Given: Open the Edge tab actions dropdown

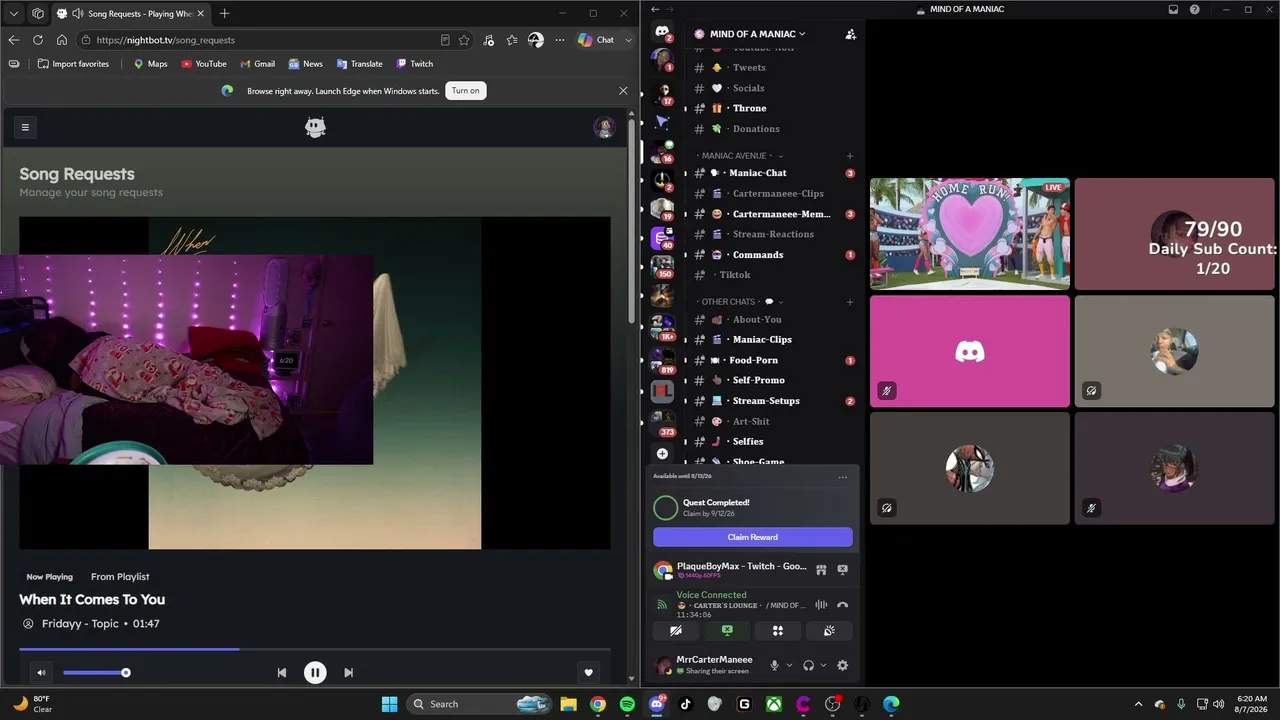Looking at the screenshot, I should coord(14,13).
